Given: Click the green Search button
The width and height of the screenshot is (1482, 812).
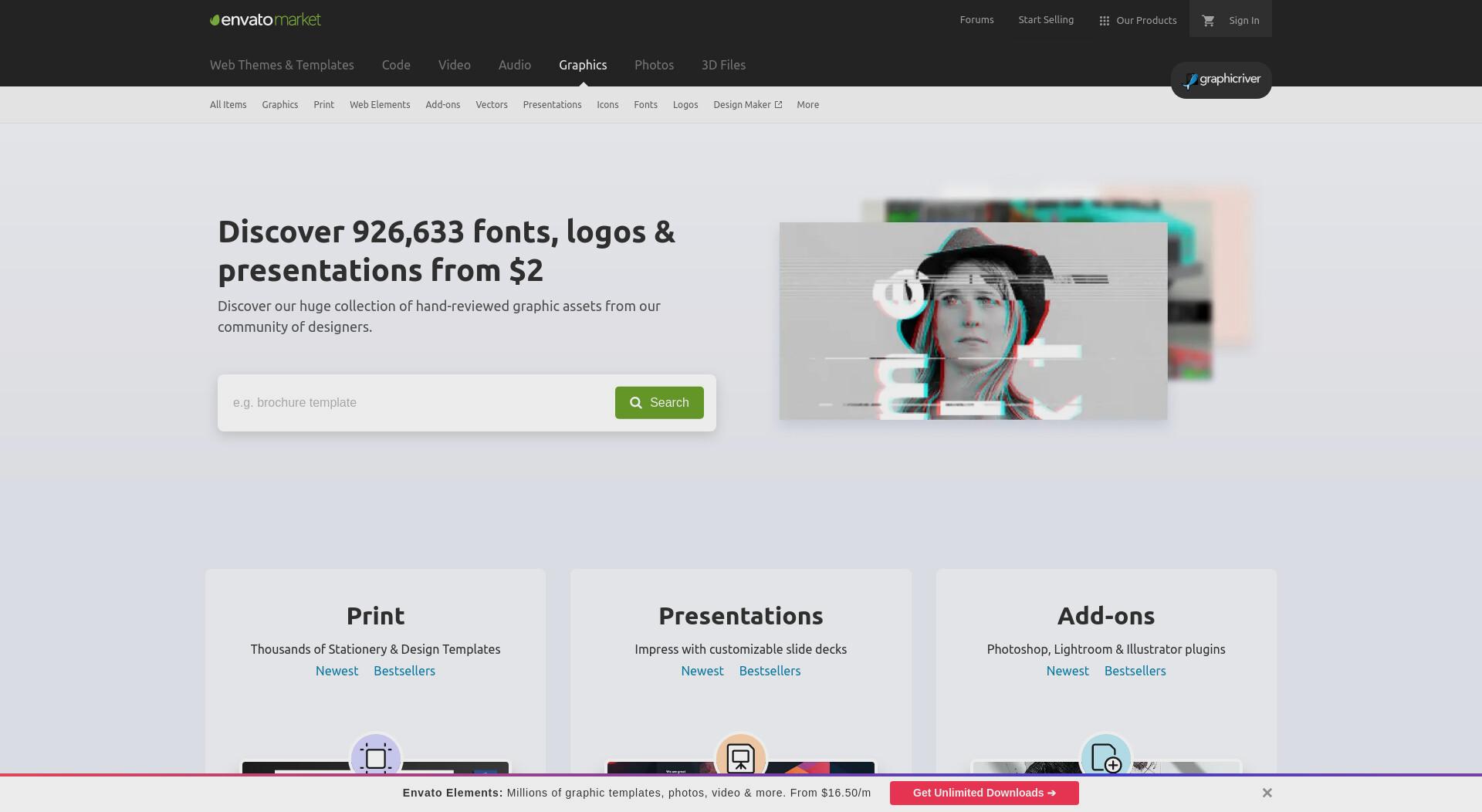Looking at the screenshot, I should pos(659,403).
